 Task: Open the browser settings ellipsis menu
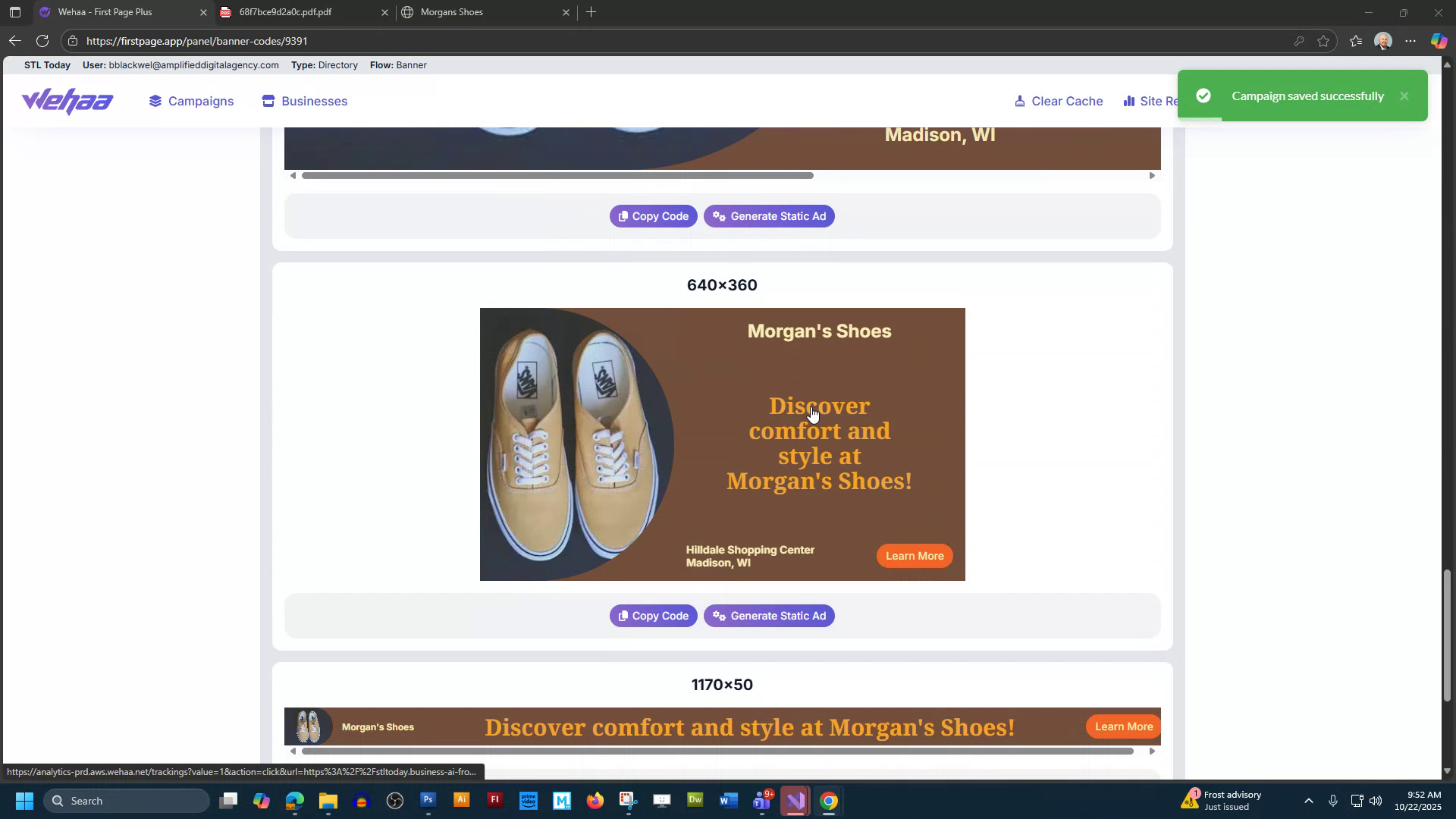coord(1410,41)
